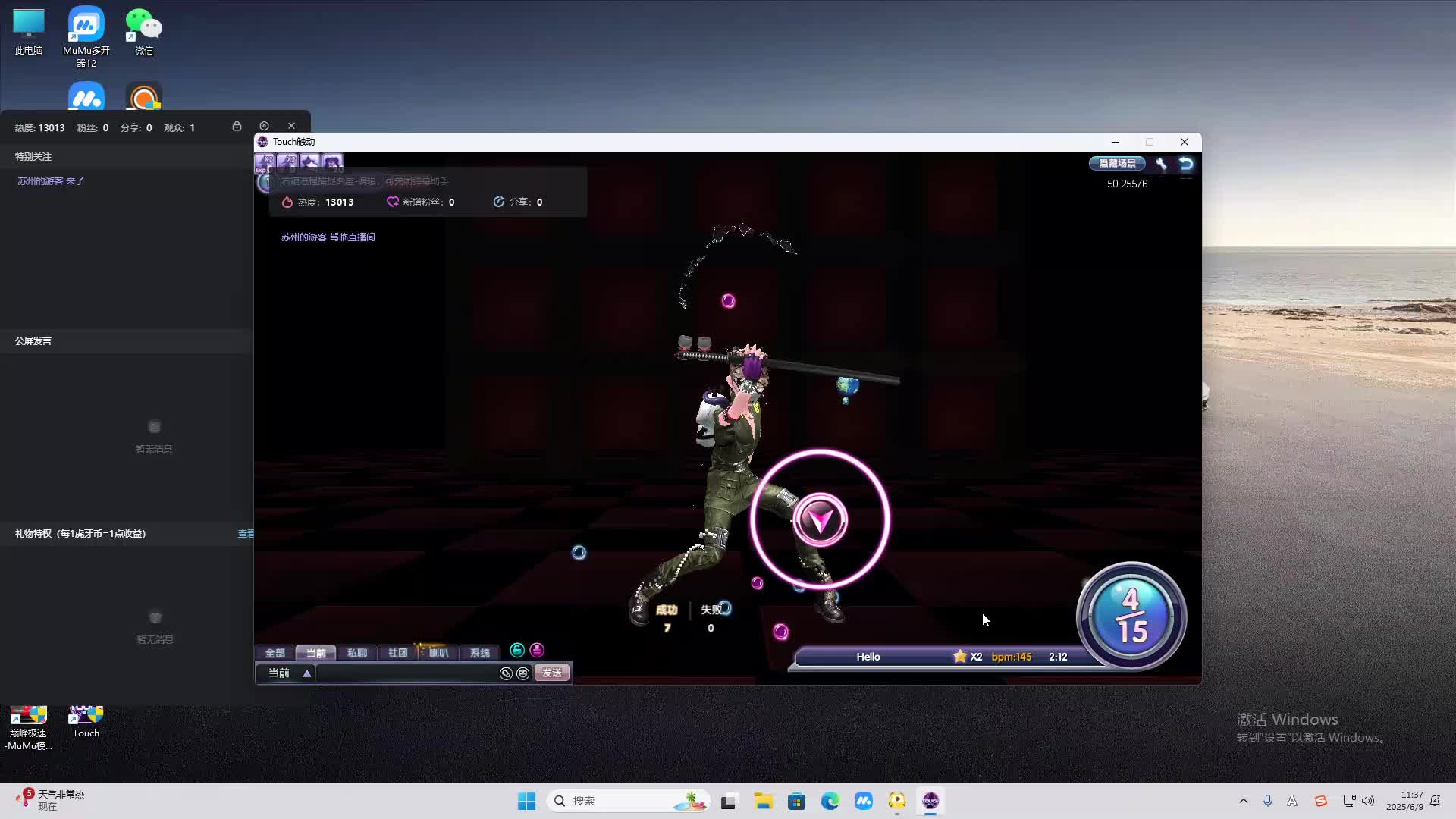This screenshot has height=819, width=1456.
Task: Open the emoji smiley picker in chat
Action: click(x=522, y=673)
